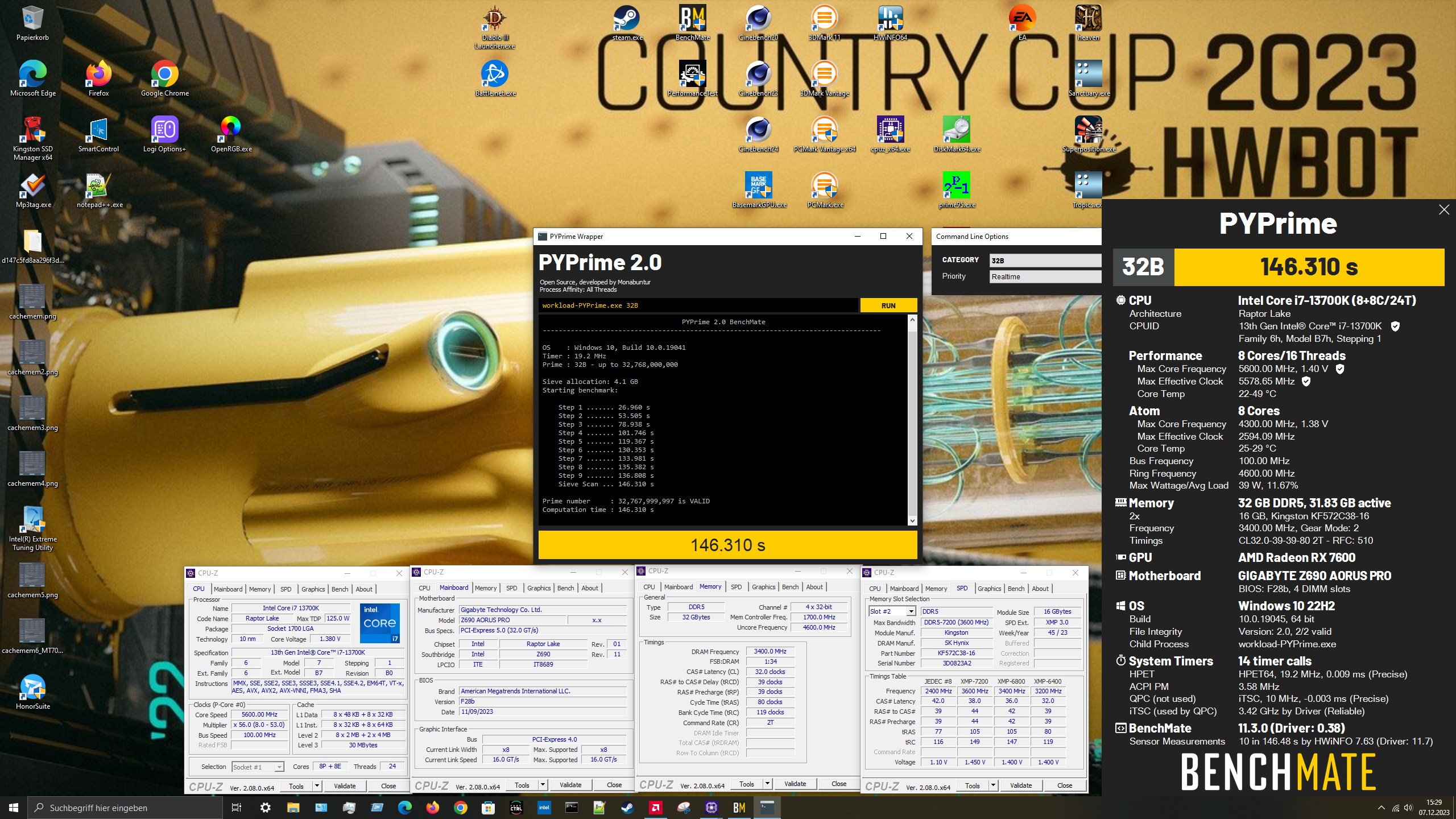This screenshot has width=1456, height=819.
Task: Open Cinebench23 desktop icon
Action: (x=758, y=78)
